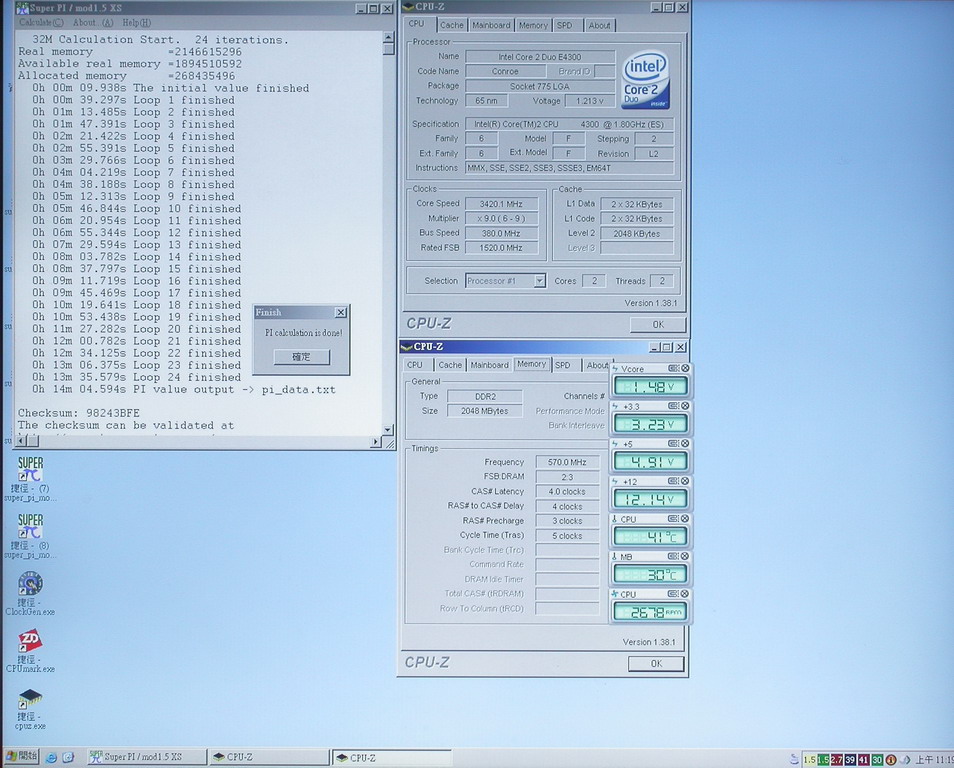Close the Vcore sensor gadget
The height and width of the screenshot is (768, 954).
pos(685,368)
